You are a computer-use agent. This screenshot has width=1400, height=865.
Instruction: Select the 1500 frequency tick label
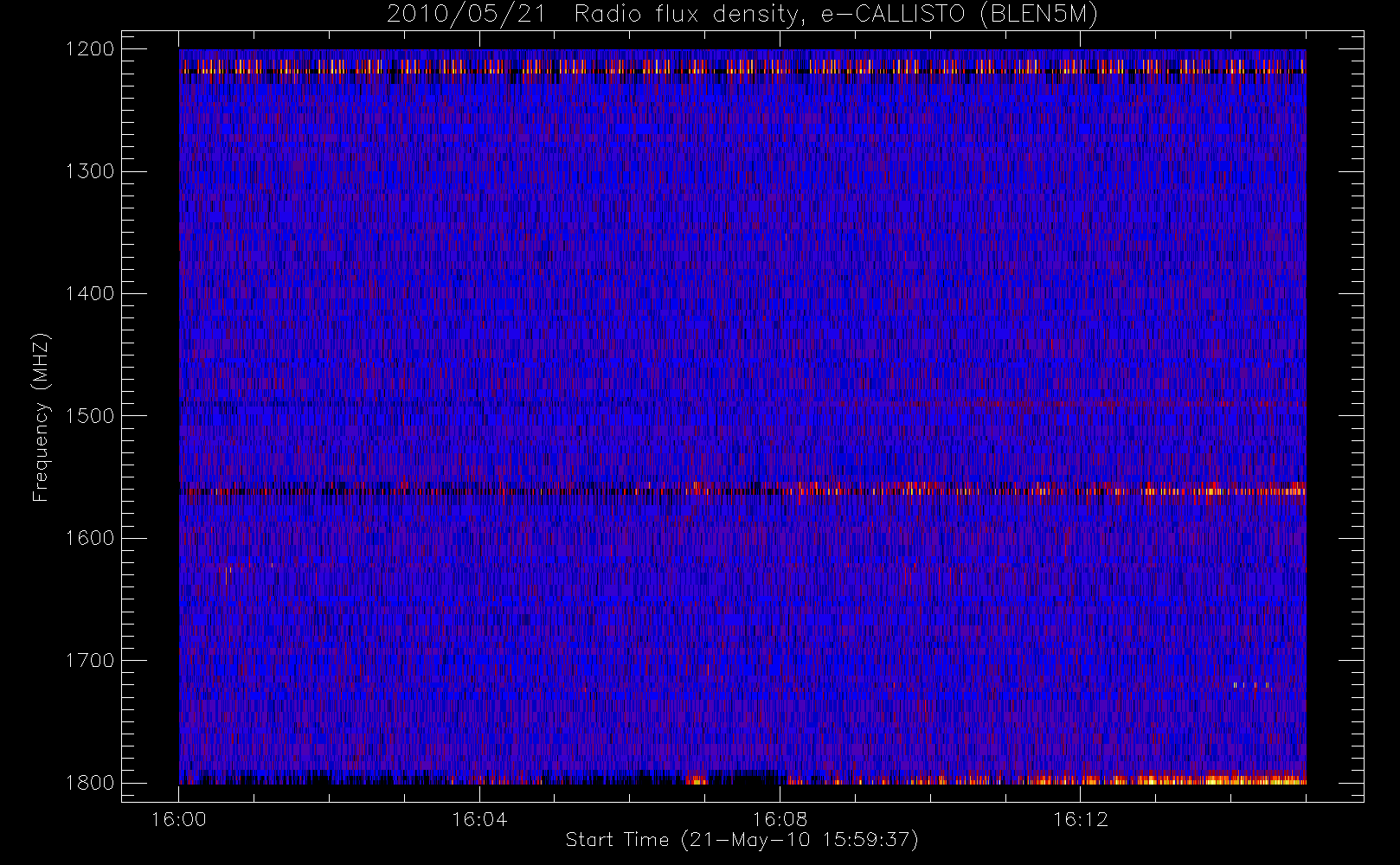coord(90,416)
